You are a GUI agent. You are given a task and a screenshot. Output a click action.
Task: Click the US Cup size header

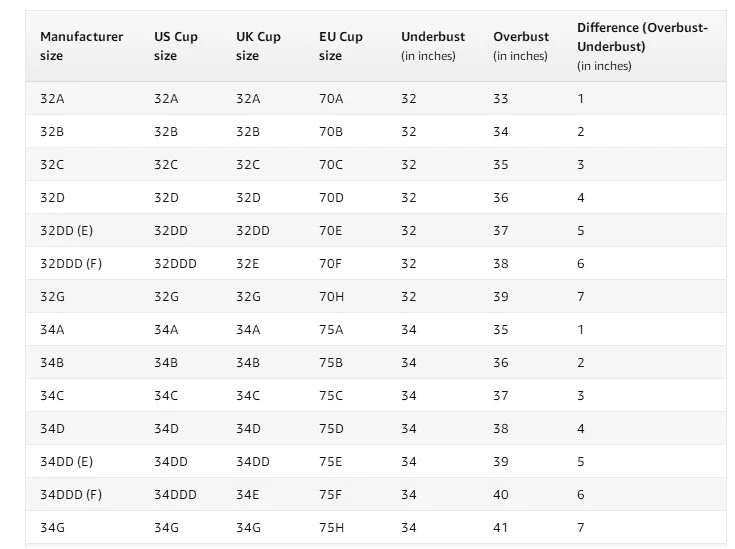pyautogui.click(x=176, y=46)
